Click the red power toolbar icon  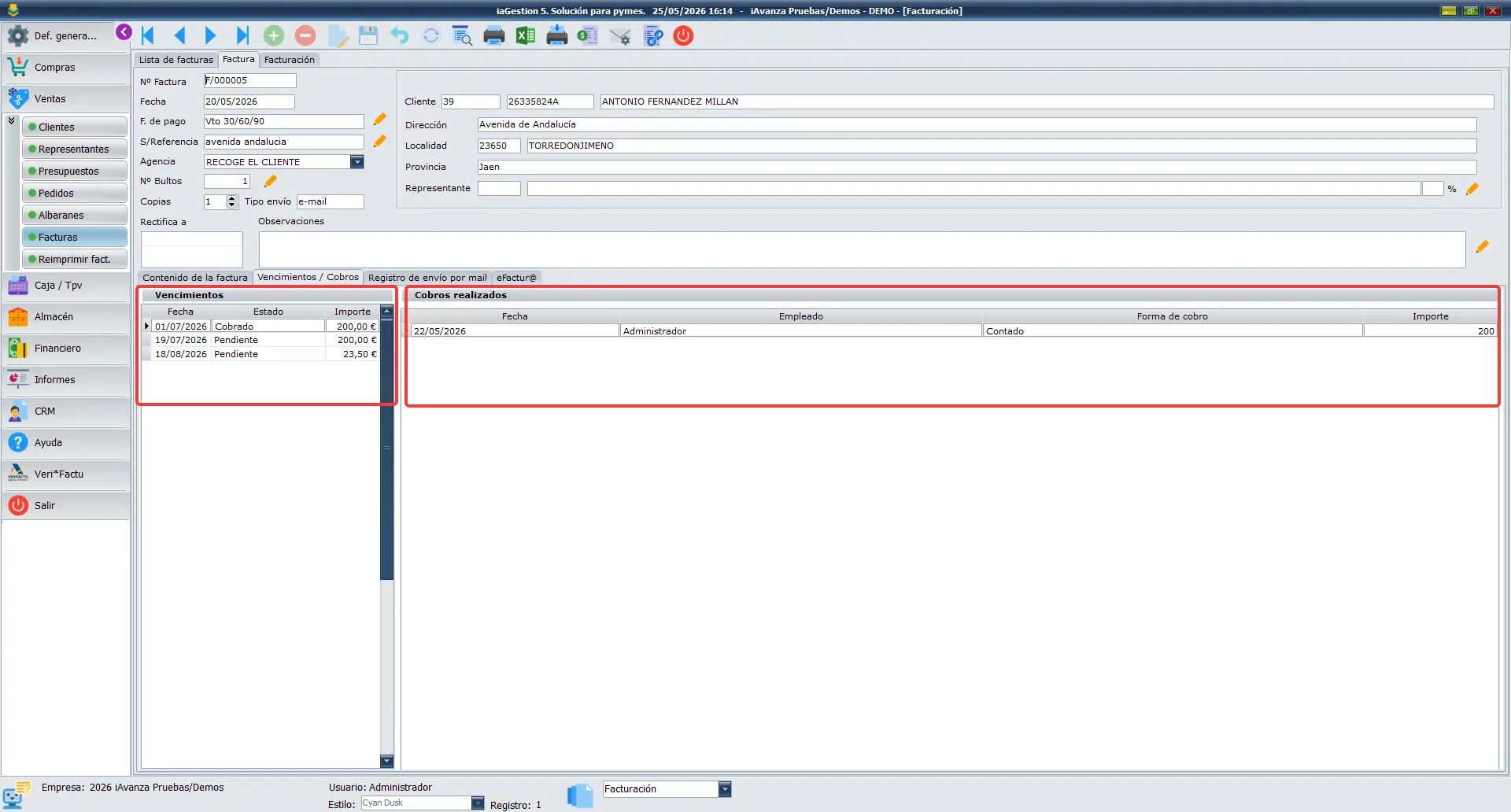point(684,35)
